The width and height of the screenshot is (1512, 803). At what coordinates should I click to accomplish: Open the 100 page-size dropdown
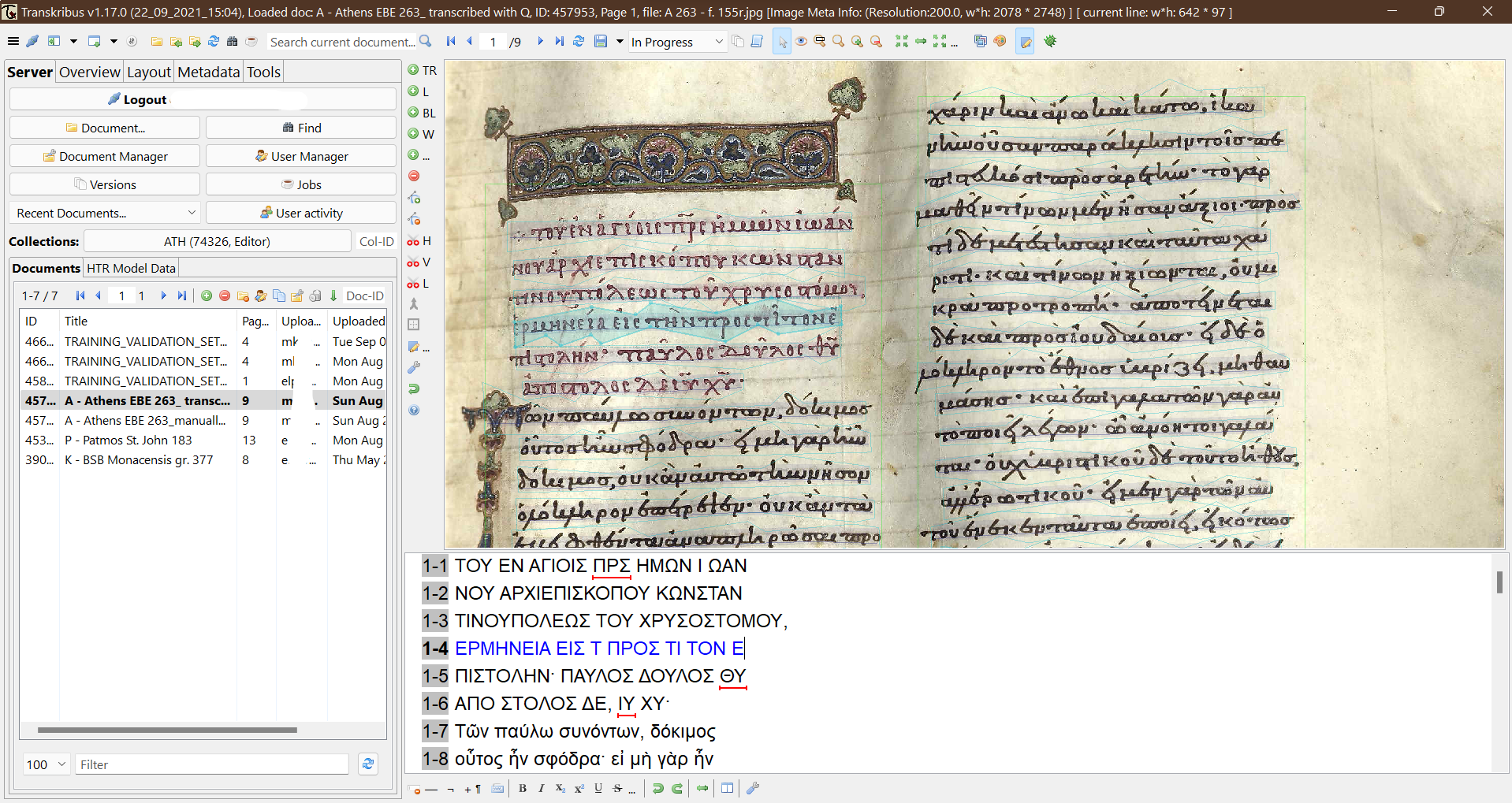[x=47, y=764]
